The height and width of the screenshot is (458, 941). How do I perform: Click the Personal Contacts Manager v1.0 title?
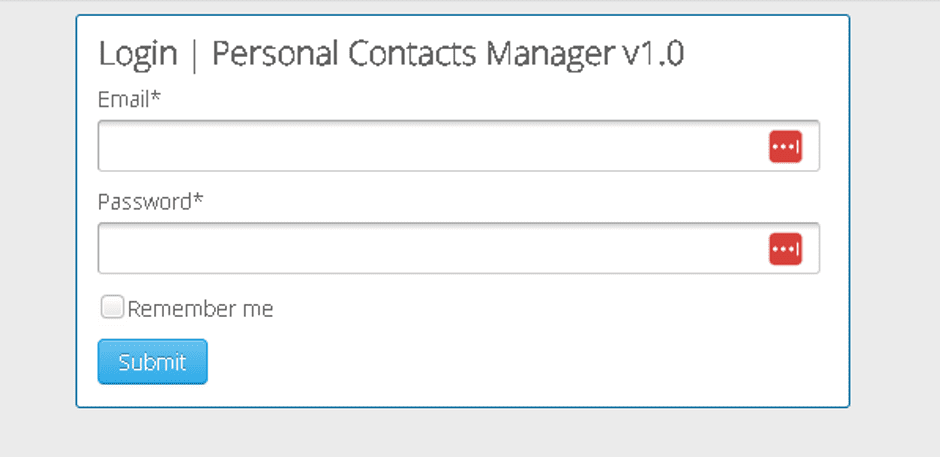click(448, 54)
